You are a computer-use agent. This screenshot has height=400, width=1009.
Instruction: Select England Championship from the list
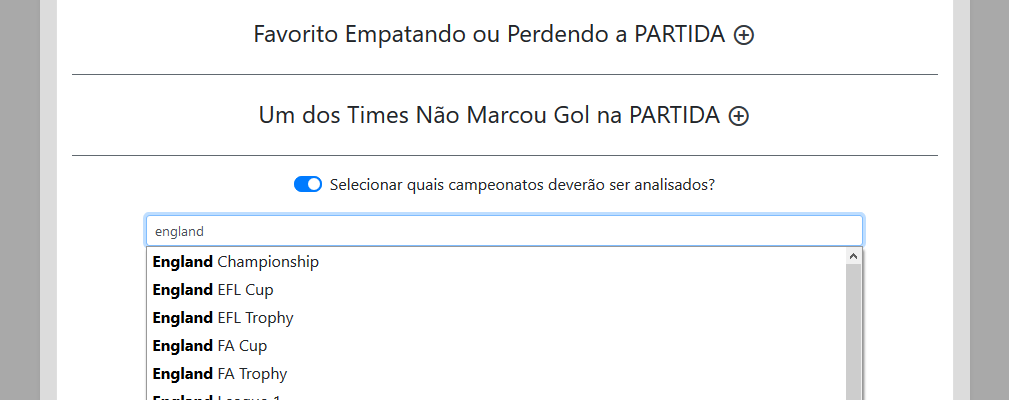coord(236,262)
